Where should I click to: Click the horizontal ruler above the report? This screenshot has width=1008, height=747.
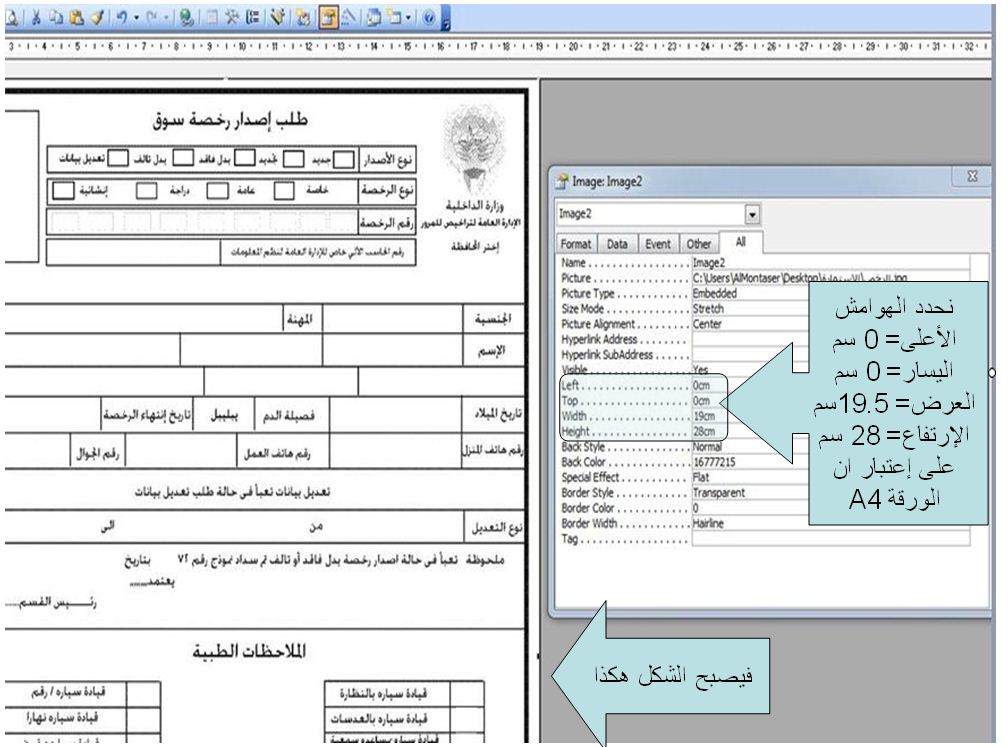coord(498,47)
